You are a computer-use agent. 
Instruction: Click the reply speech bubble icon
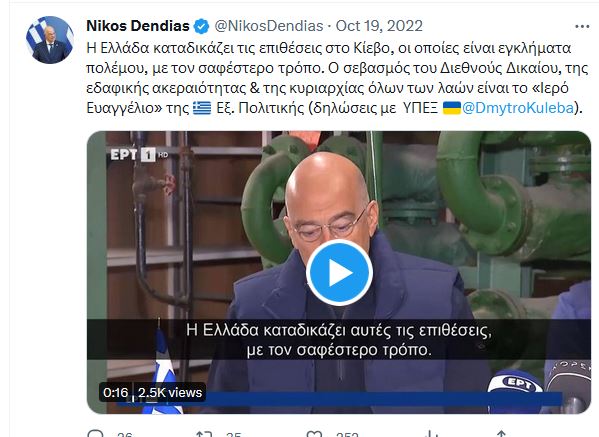click(95, 434)
